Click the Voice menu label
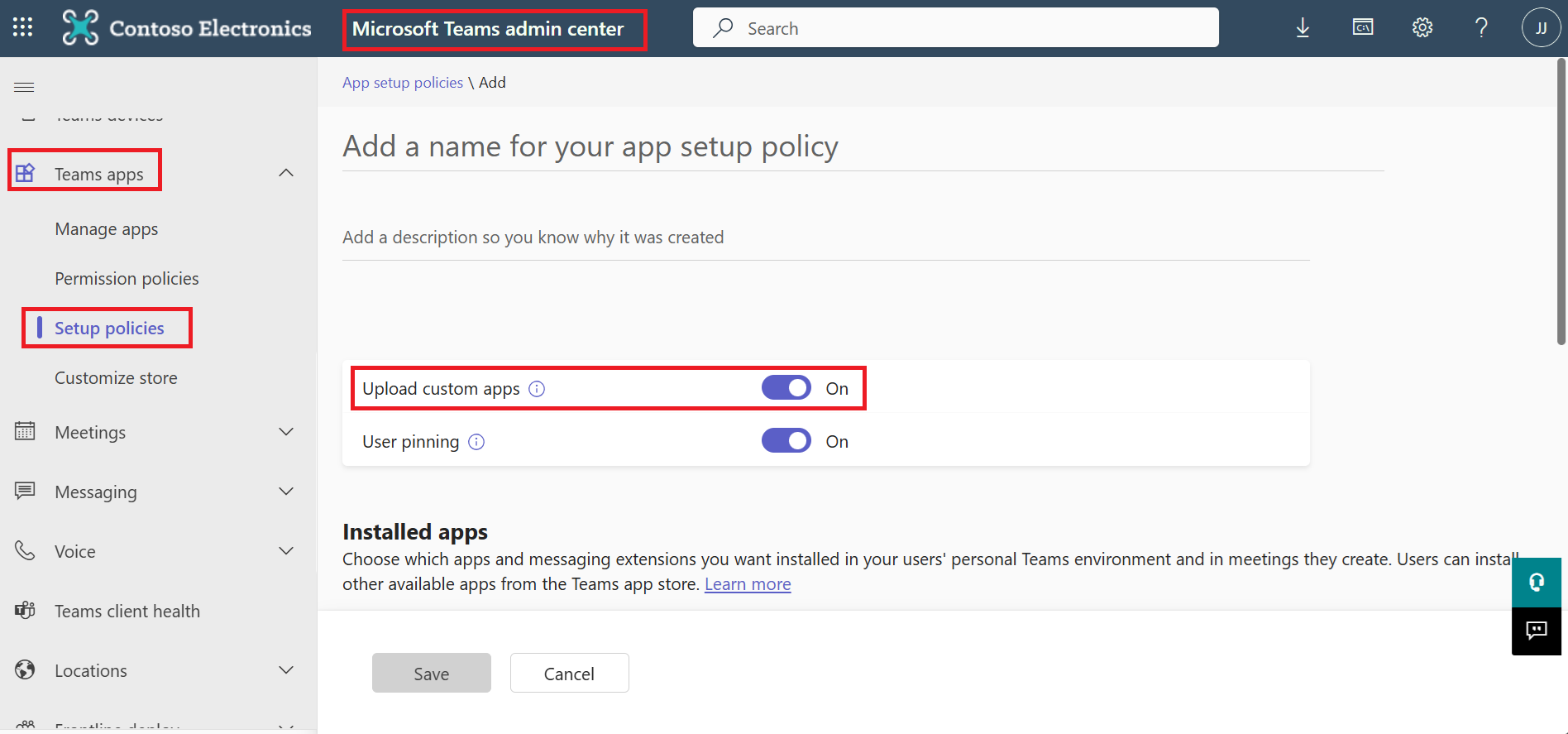 75,552
